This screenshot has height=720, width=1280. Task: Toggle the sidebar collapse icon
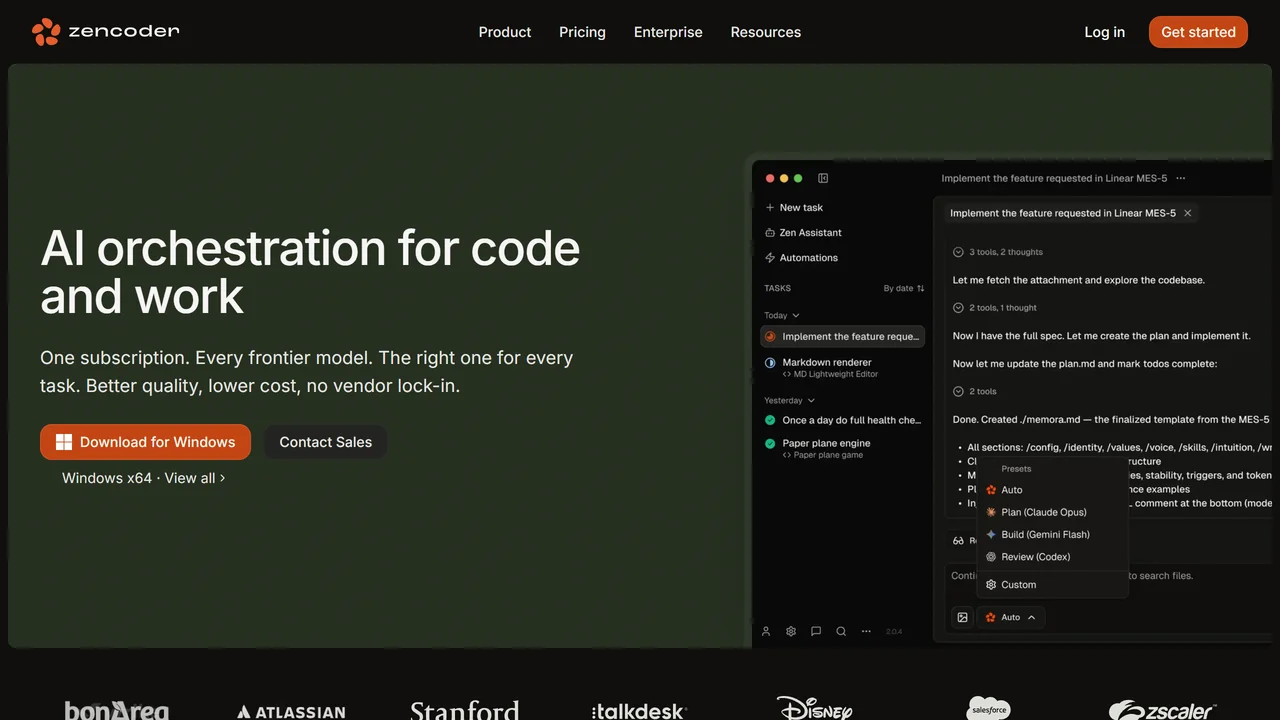click(823, 178)
